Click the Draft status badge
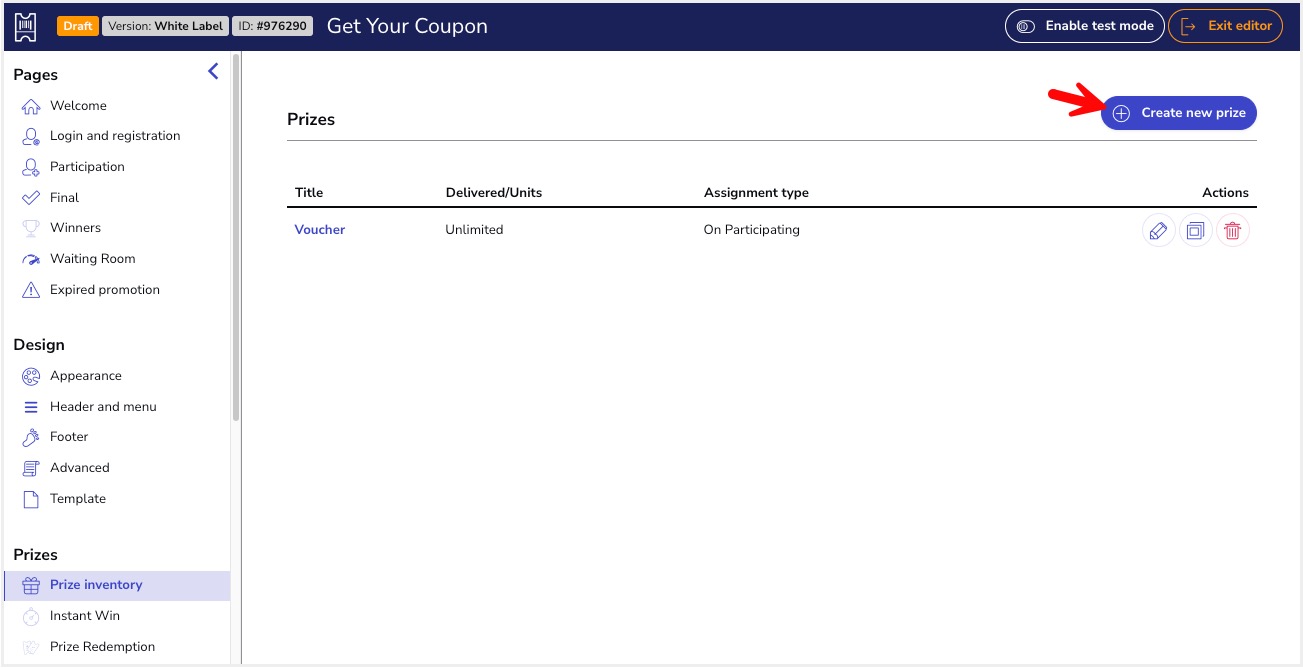The width and height of the screenshot is (1303, 668). pos(77,26)
